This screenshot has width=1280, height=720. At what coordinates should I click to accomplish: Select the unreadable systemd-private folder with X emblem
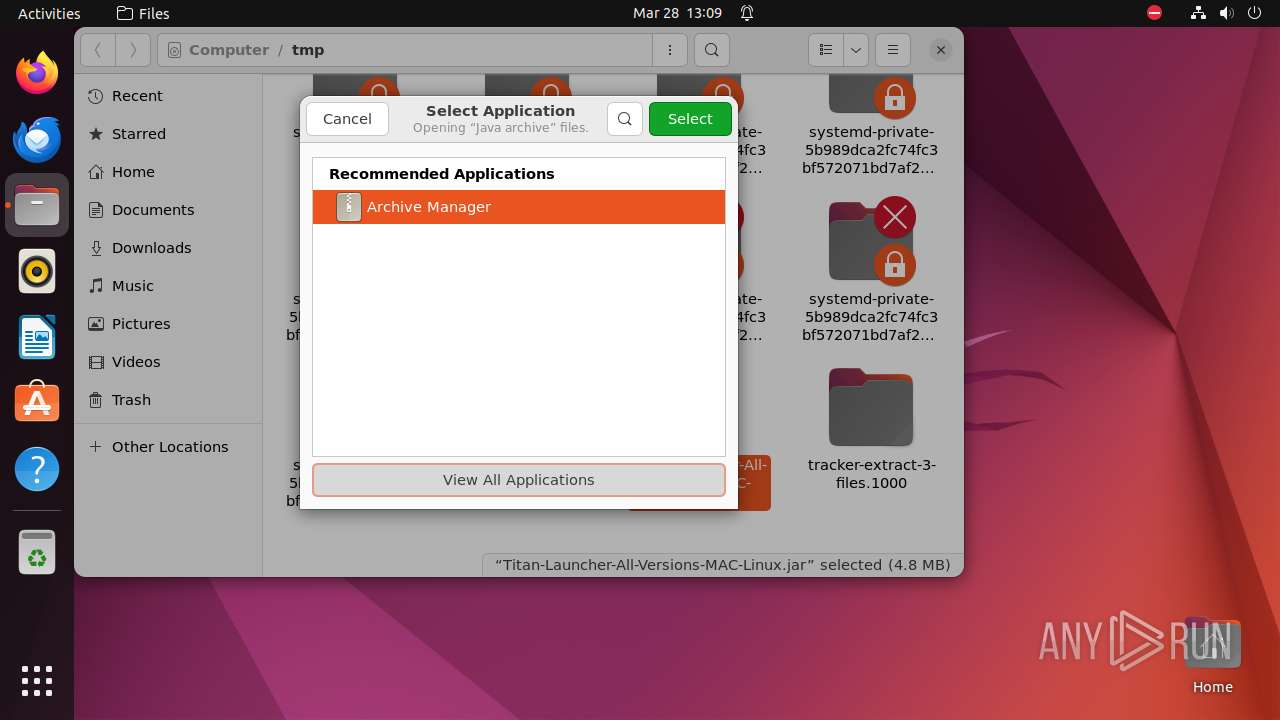click(871, 271)
